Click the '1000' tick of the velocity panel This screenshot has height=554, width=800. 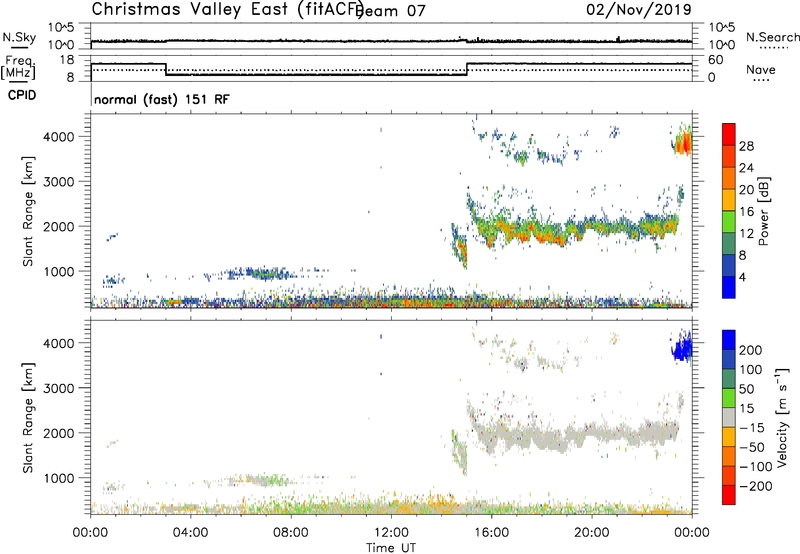[60, 478]
